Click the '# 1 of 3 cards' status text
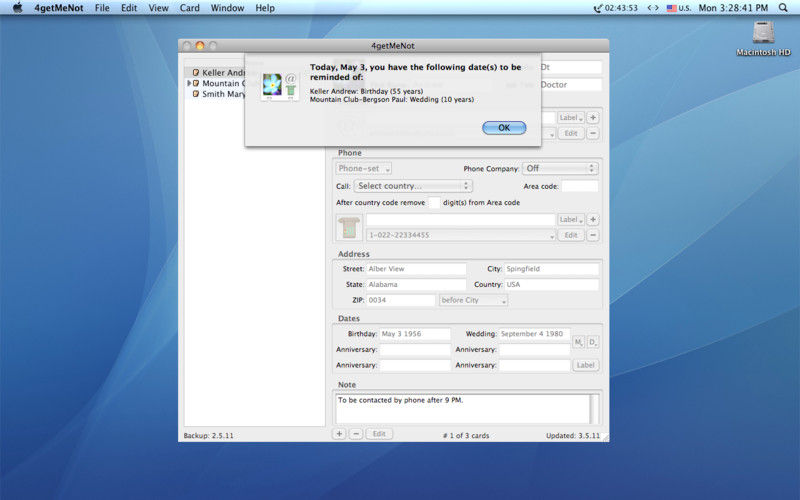Screen dimensions: 800x500 pos(466,436)
